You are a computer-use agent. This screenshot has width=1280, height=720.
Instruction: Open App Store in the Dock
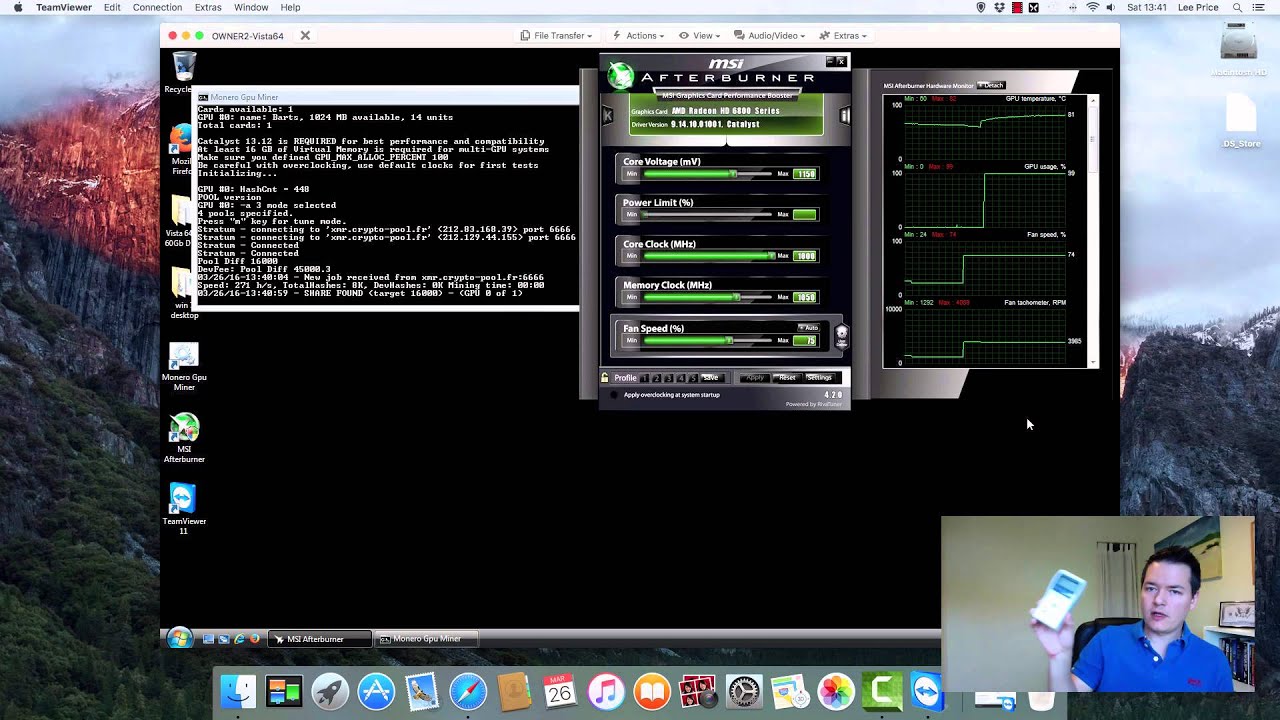(x=376, y=692)
